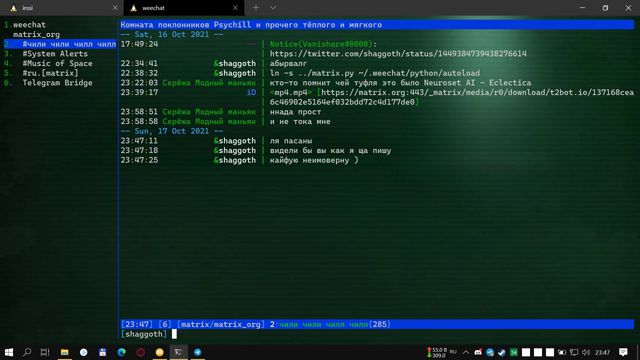Expand hidden system tray icons chevron
Screen dimensions: 640x360
click(466, 352)
